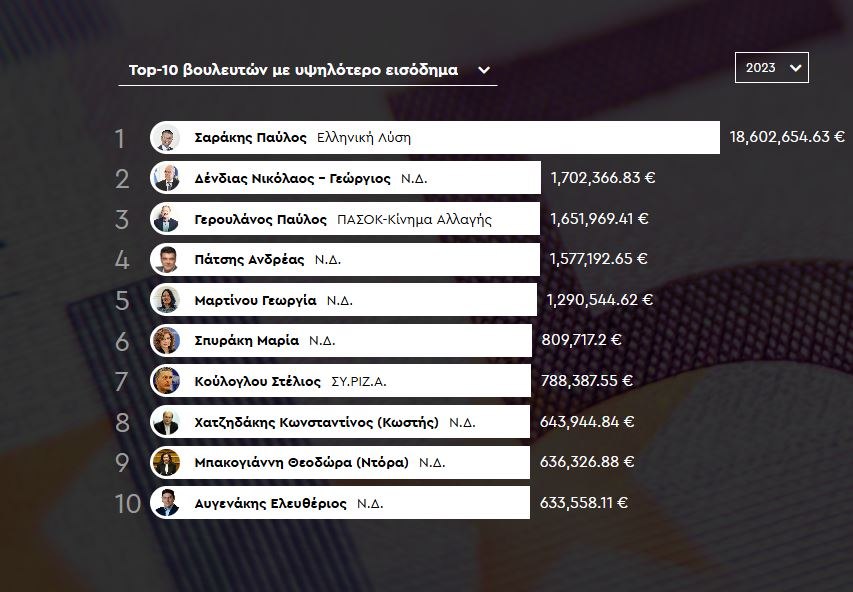853x592 pixels.
Task: Open the 2023 year dropdown
Action: [x=771, y=67]
